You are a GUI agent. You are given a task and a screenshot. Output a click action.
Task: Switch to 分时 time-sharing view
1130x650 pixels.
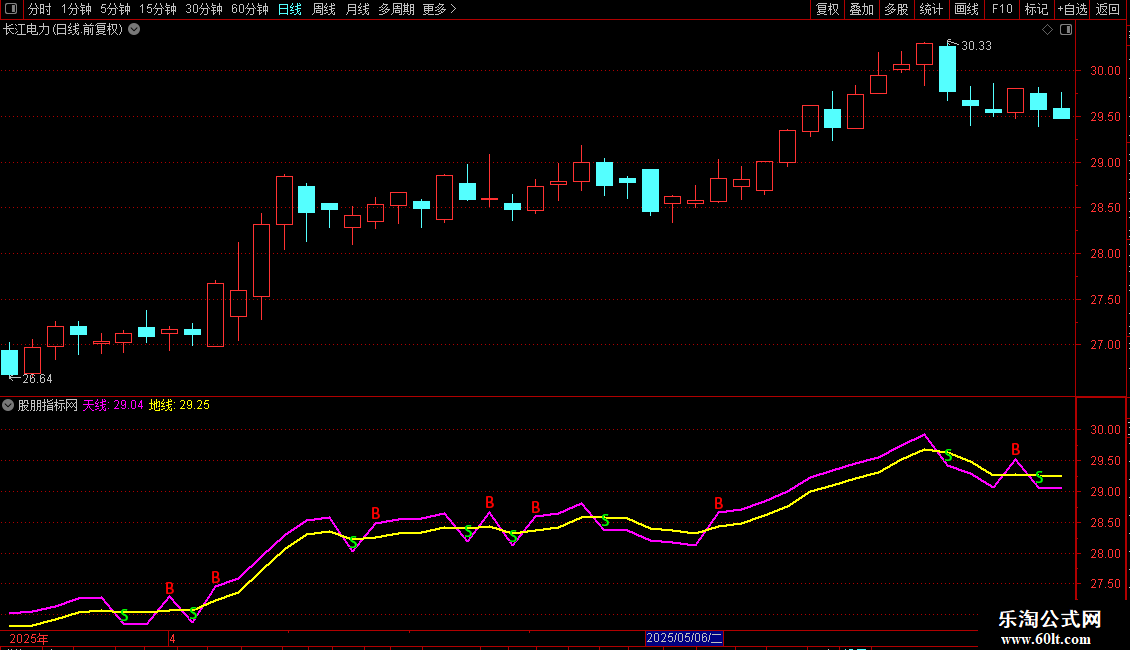click(x=40, y=9)
